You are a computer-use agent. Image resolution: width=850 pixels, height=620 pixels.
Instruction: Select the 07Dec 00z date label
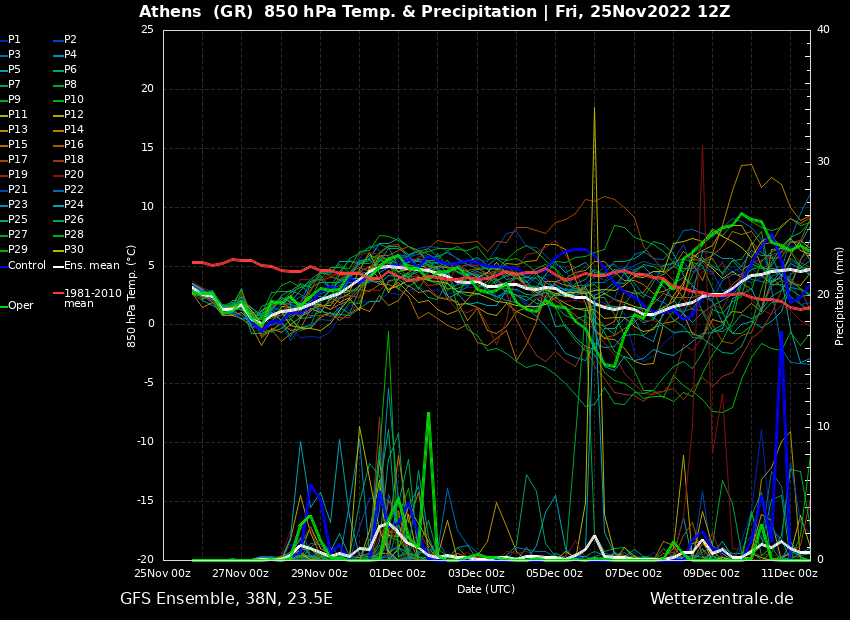634,573
